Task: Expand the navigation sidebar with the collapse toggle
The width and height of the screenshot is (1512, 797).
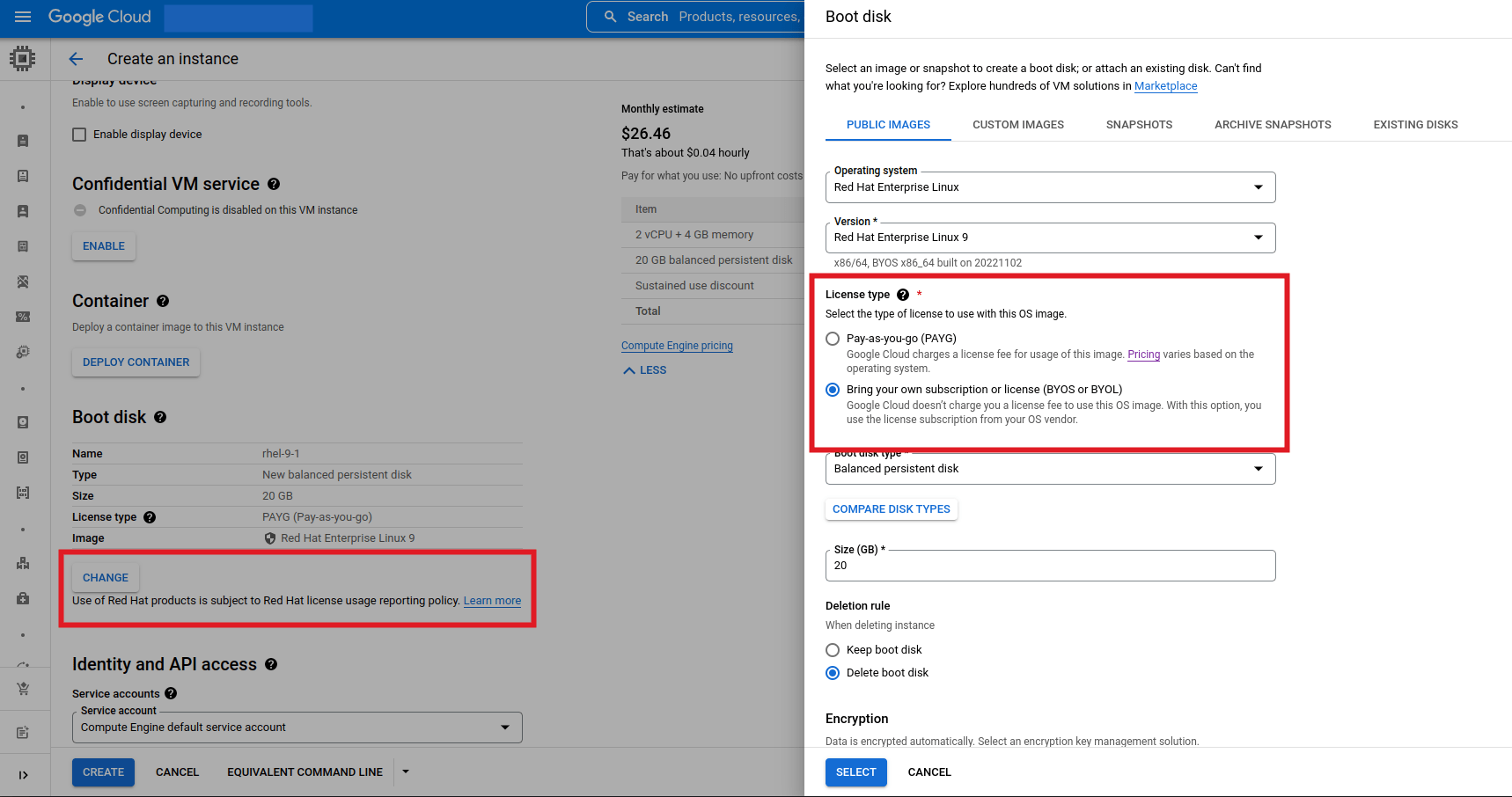Action: 22,774
